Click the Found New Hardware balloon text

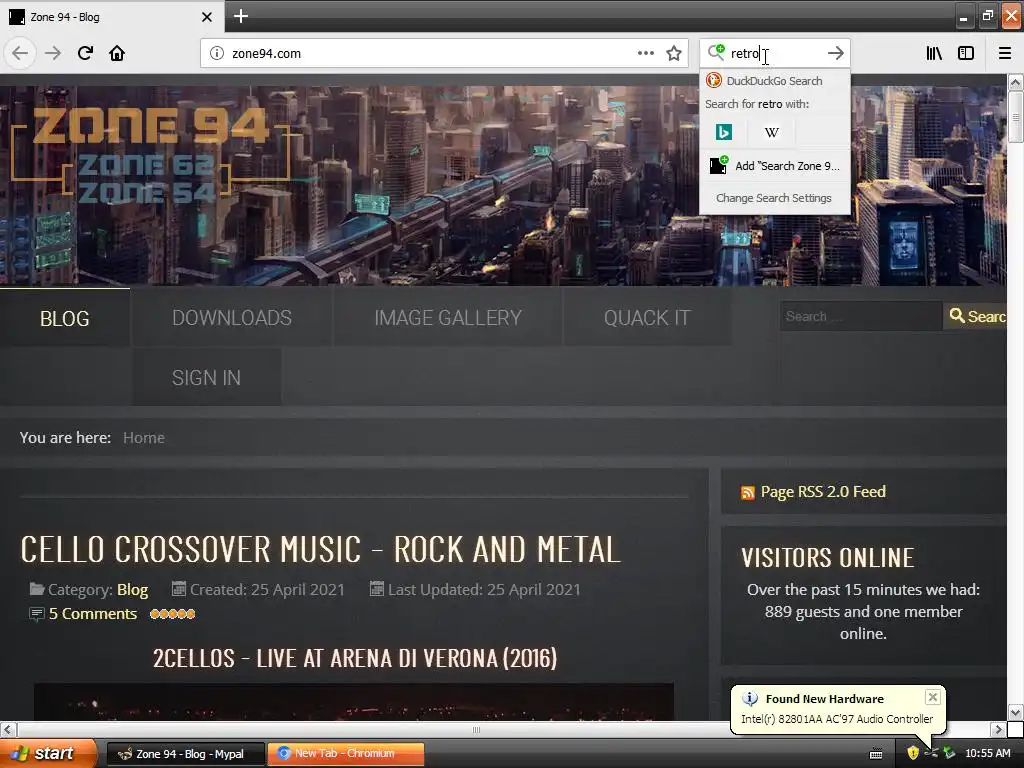pyautogui.click(x=837, y=718)
